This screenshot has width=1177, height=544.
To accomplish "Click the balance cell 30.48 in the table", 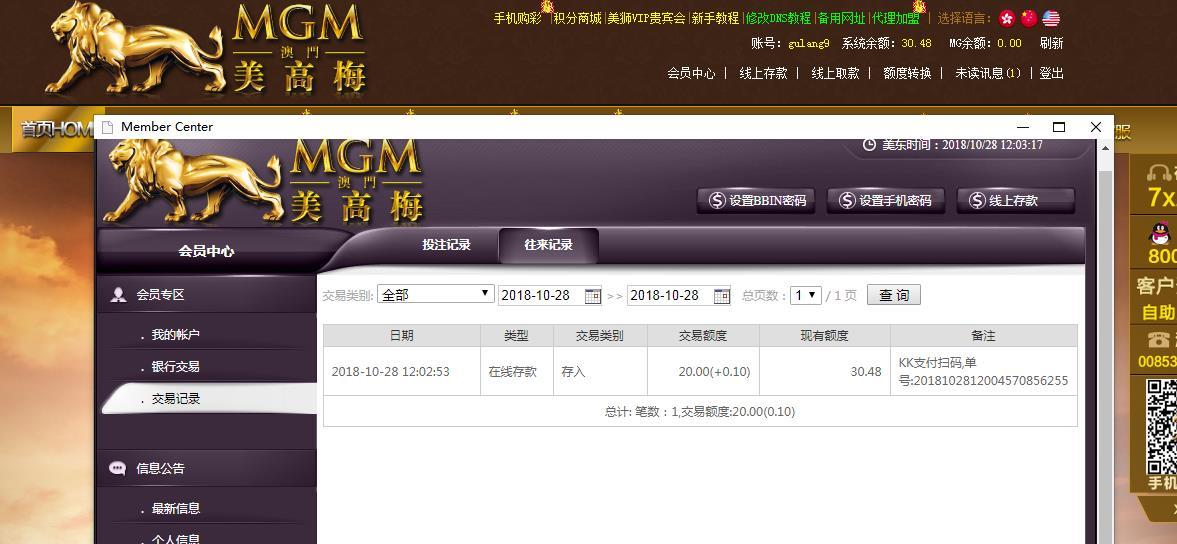I will pos(825,371).
